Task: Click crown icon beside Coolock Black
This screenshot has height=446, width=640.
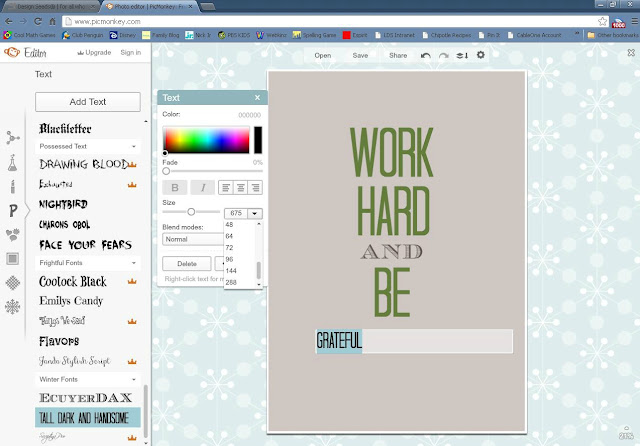Action: 132,281
